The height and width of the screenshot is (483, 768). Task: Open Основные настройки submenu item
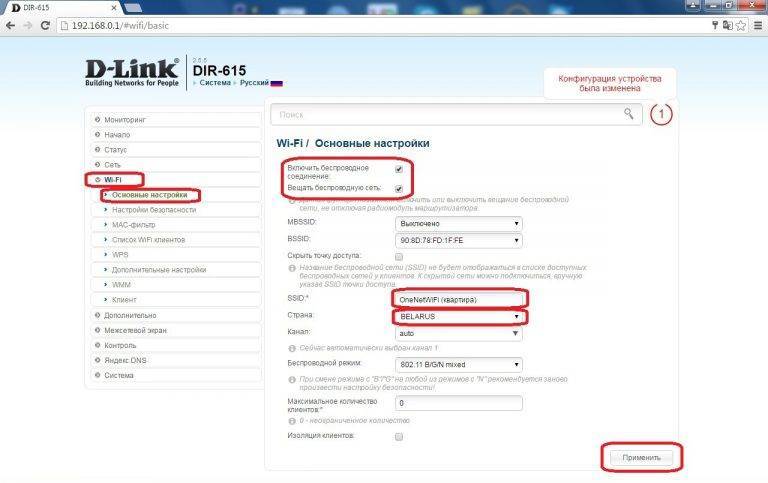point(175,195)
